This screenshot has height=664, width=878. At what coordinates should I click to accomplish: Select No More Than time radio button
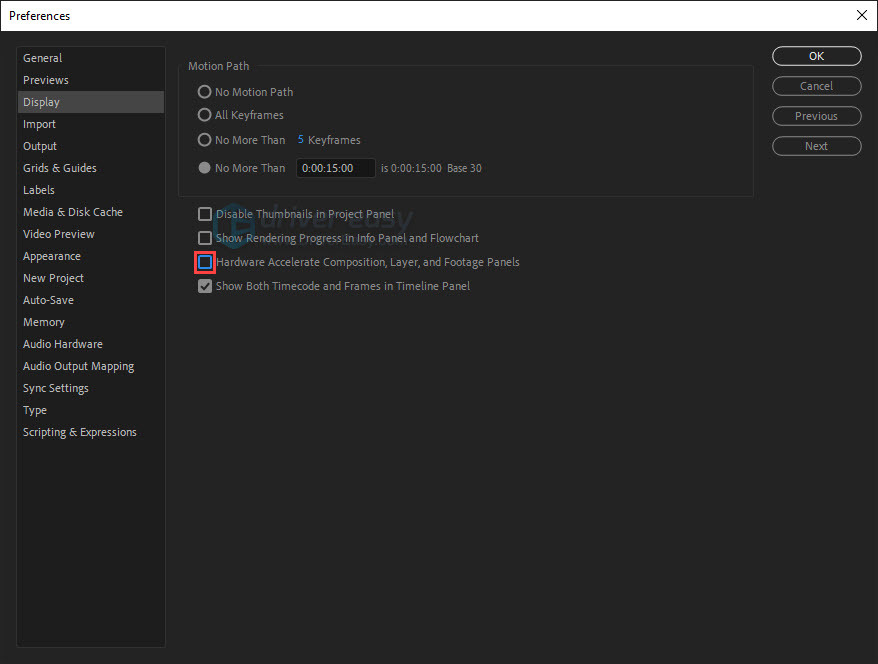(205, 168)
